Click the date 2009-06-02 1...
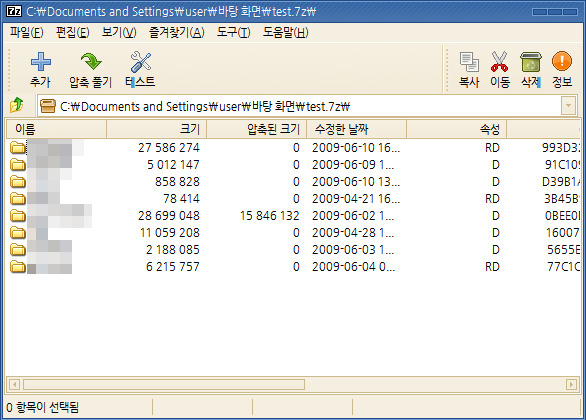586x420 pixels. pos(353,216)
